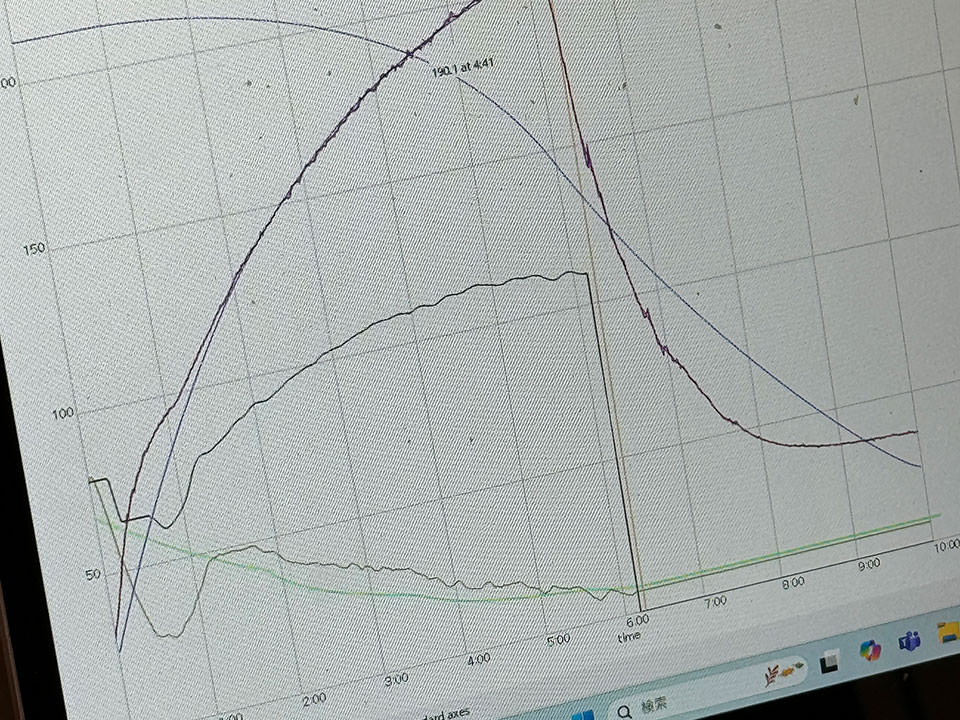Click the 9:00 time axis tick label
Screen dimensions: 960x720
pos(868,564)
